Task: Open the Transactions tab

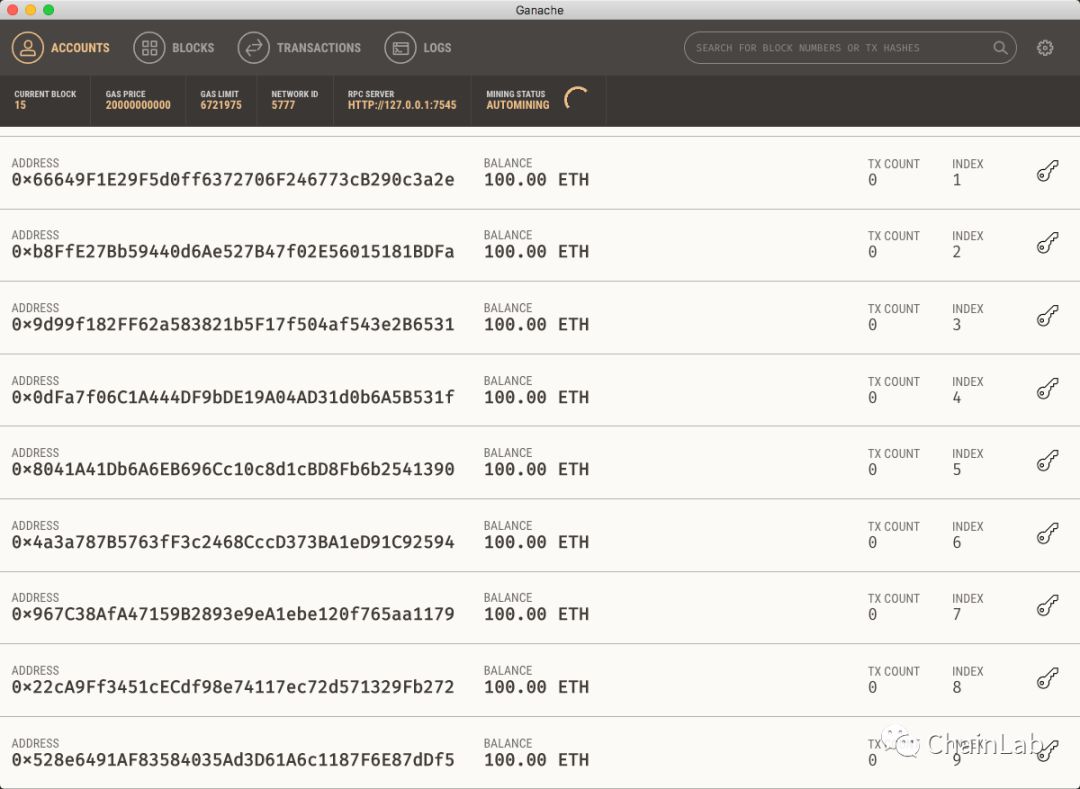Action: (x=300, y=48)
